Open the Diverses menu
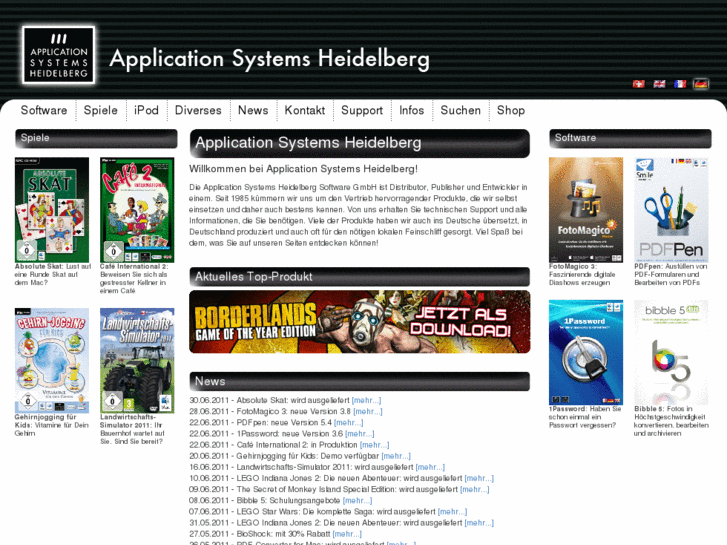Screen dimensions: 727x545 [x=198, y=110]
